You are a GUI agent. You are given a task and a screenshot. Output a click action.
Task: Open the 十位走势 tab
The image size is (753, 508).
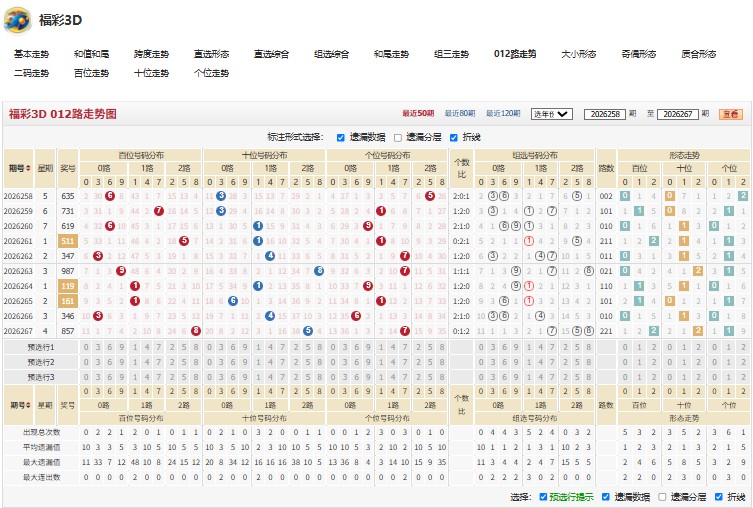pyautogui.click(x=151, y=73)
